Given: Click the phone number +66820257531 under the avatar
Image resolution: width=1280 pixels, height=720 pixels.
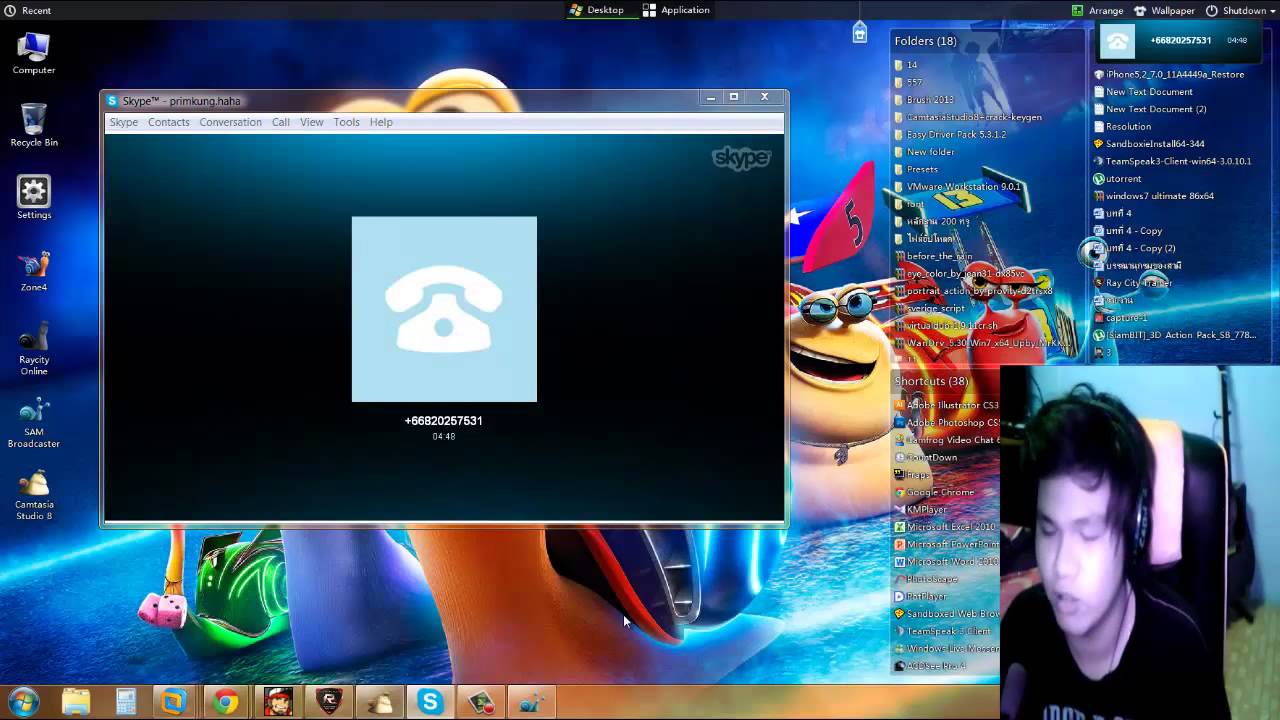Looking at the screenshot, I should coord(443,421).
